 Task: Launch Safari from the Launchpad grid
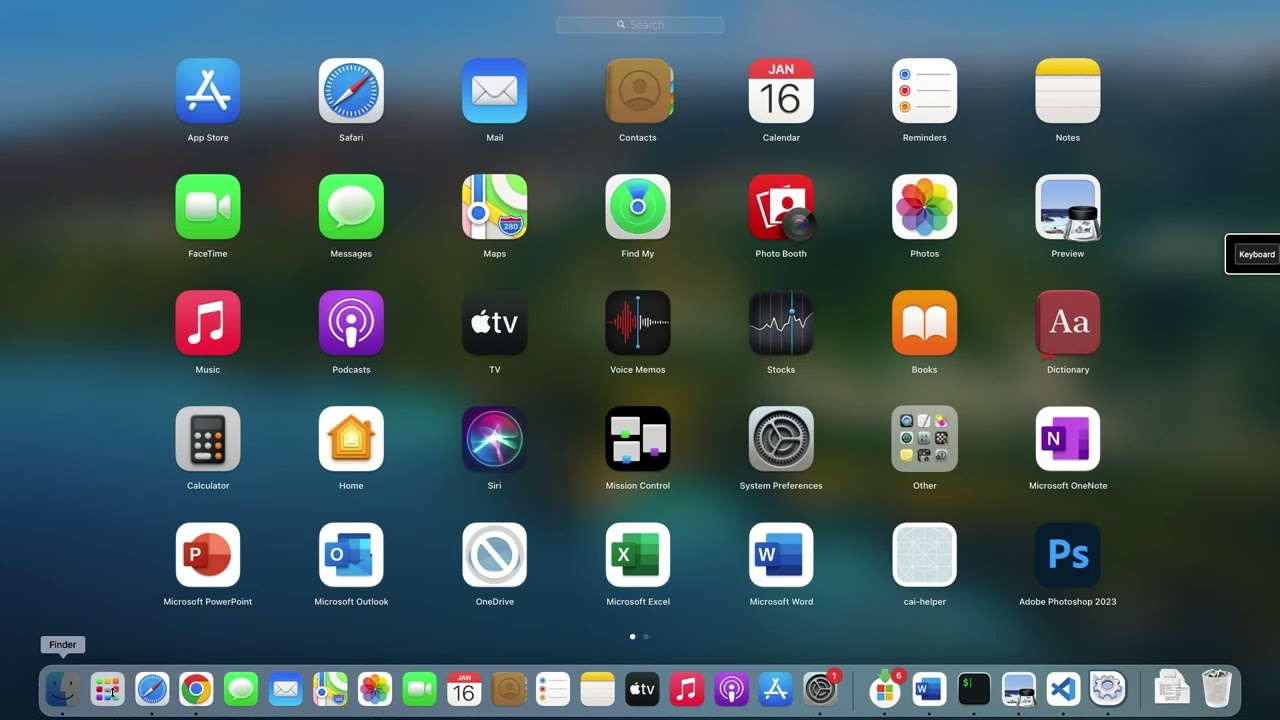point(351,91)
